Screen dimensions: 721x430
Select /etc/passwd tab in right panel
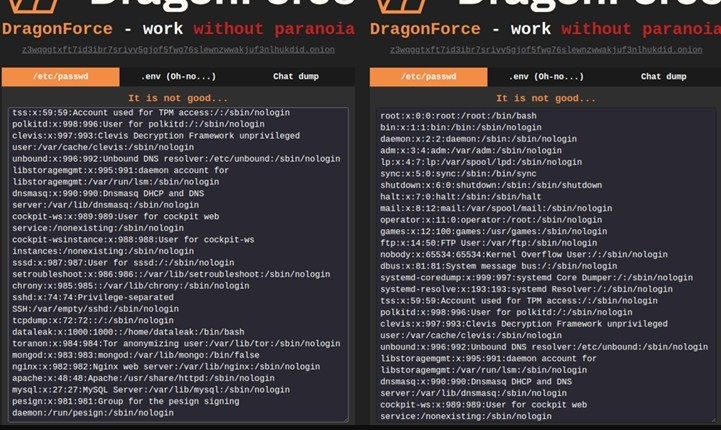tap(429, 77)
